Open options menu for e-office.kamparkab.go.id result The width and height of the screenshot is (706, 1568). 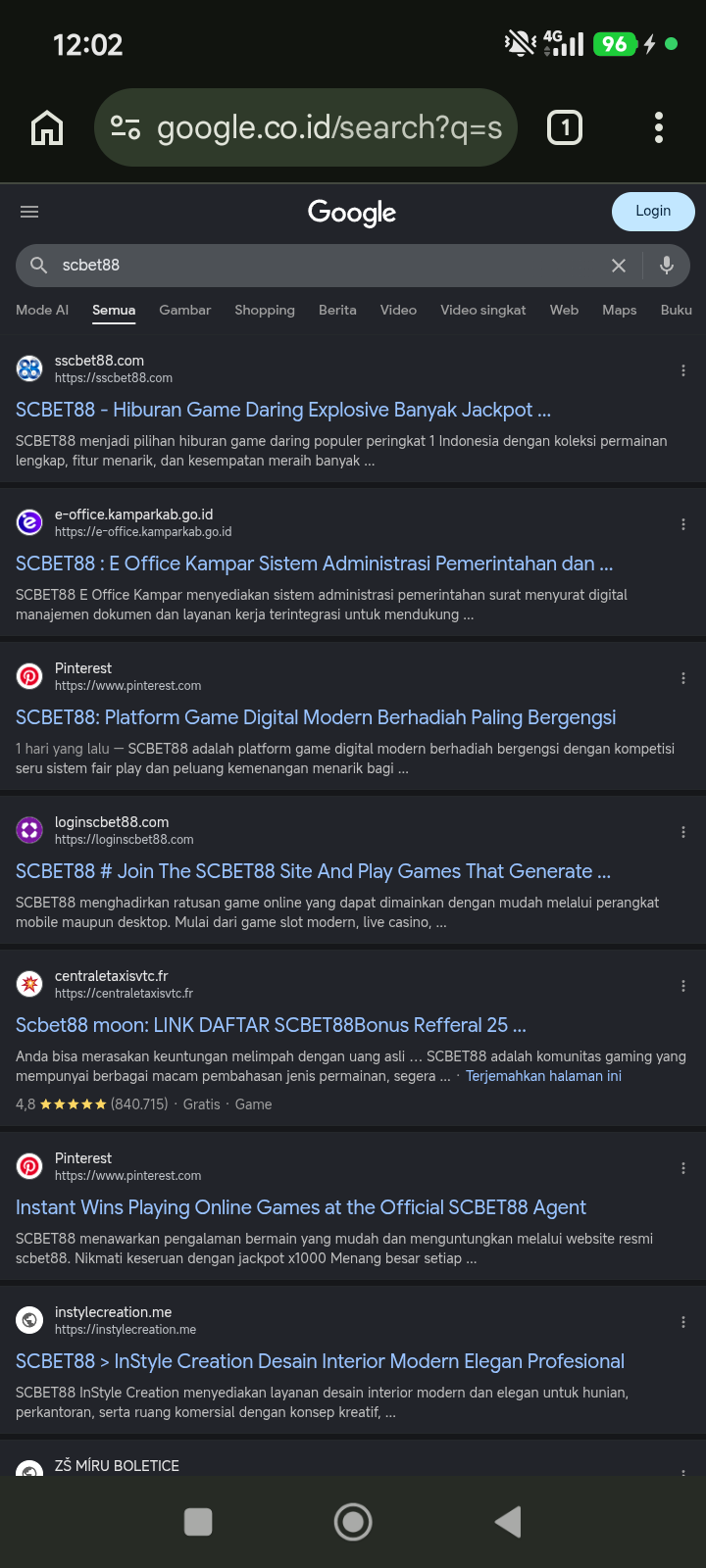point(683,524)
